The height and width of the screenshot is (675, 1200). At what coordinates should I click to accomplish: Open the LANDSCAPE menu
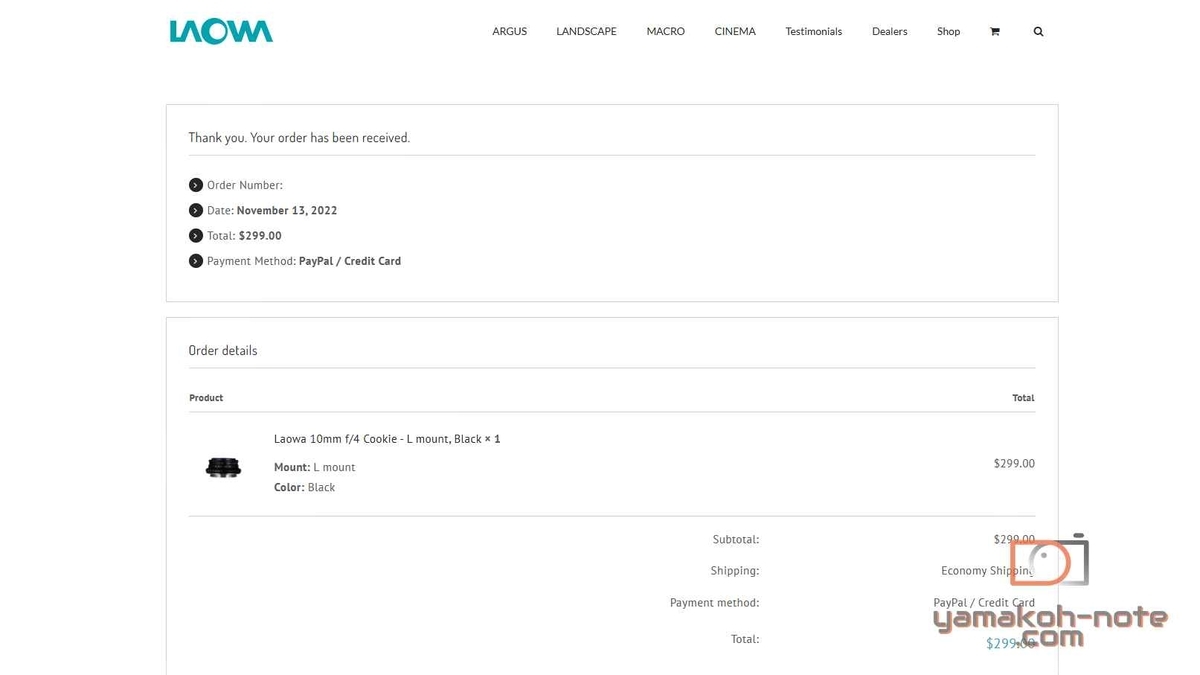[586, 32]
